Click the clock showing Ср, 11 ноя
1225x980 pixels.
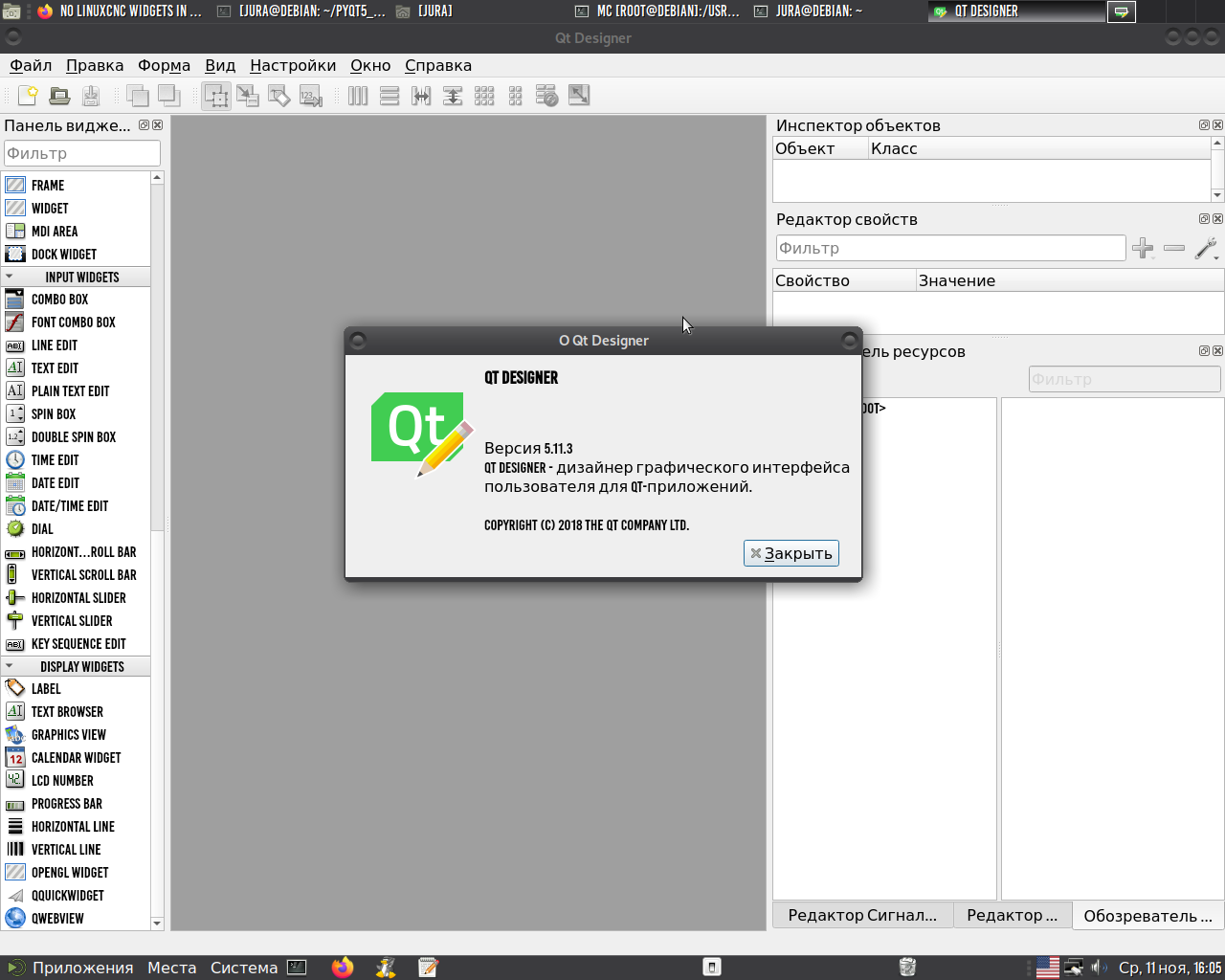(x=1170, y=968)
